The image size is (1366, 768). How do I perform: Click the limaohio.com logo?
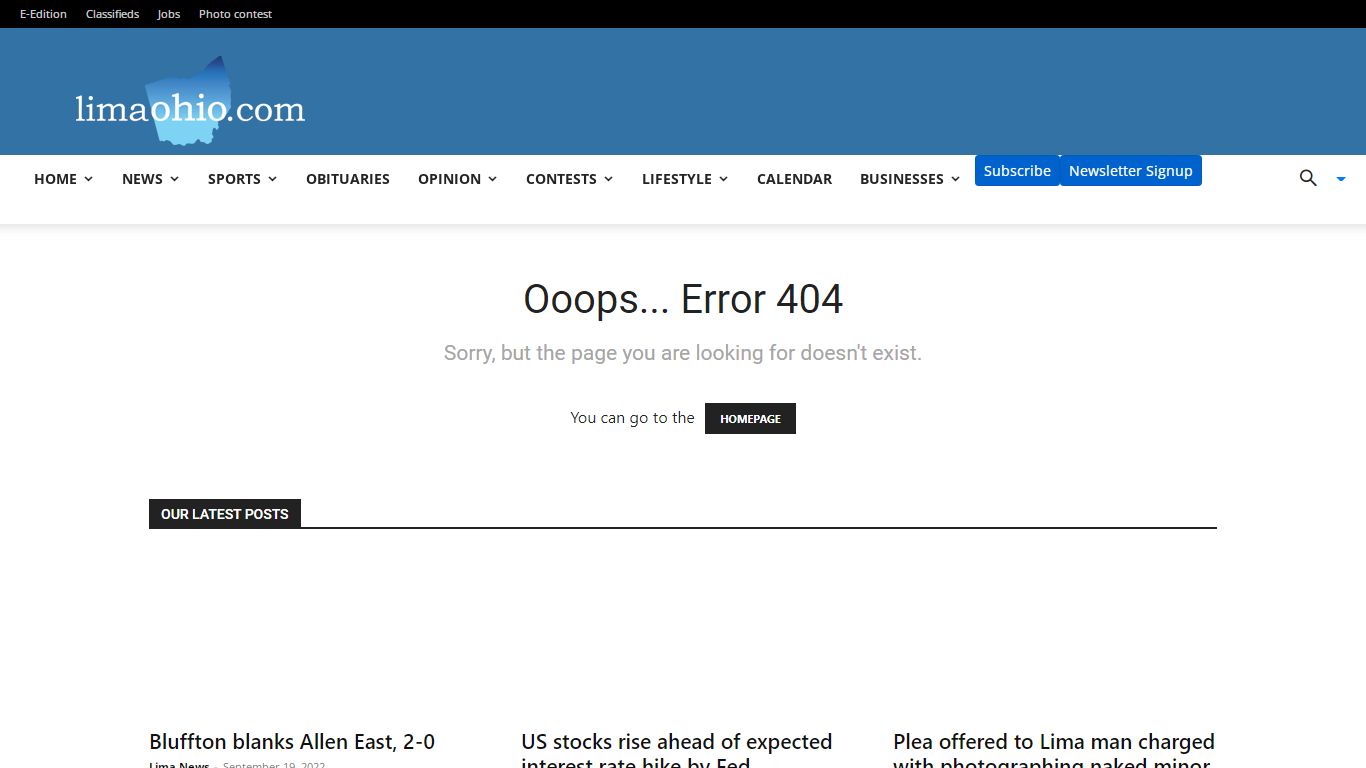[x=190, y=102]
